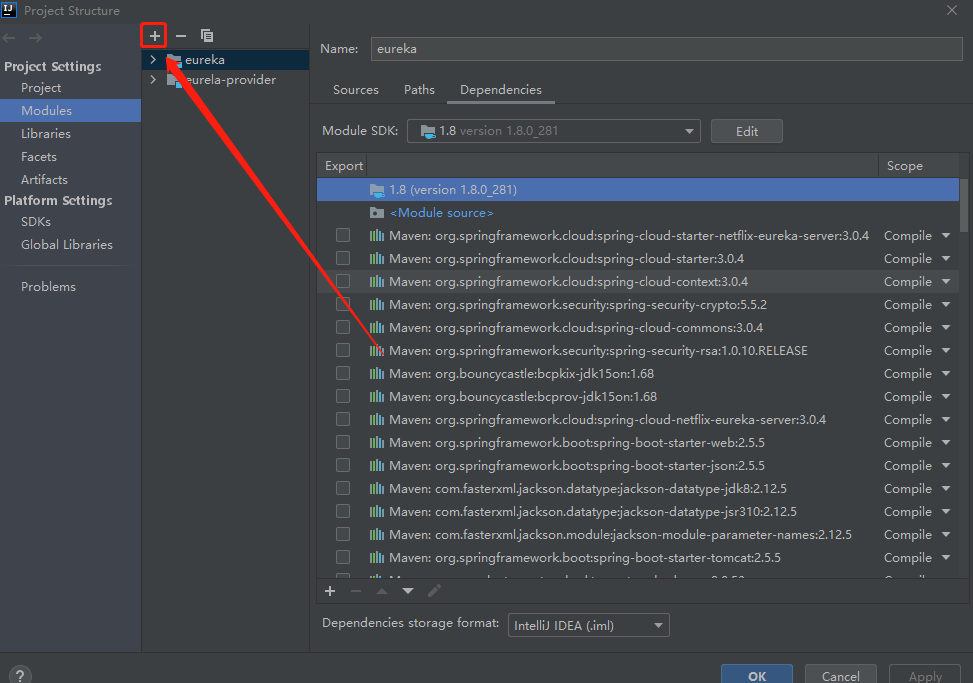The width and height of the screenshot is (973, 683).
Task: Open the Dependencies storage format dropdown
Action: [588, 625]
